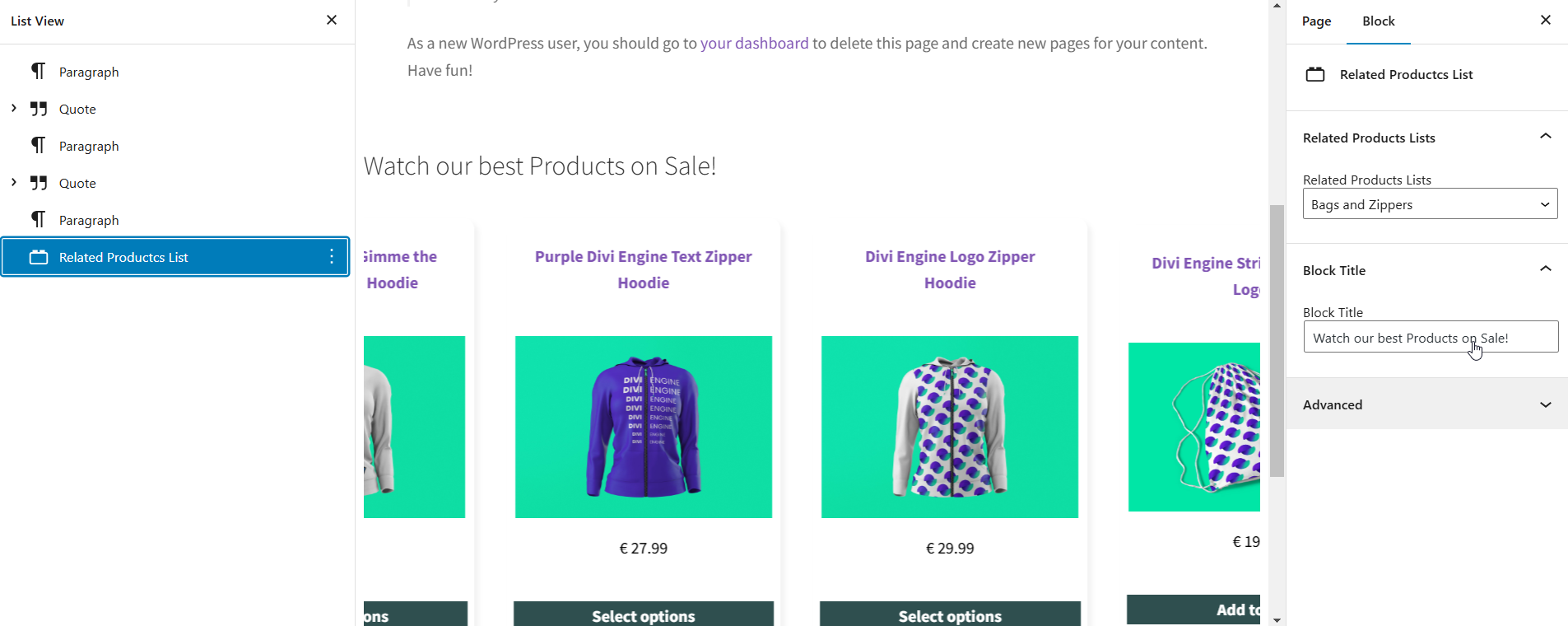This screenshot has width=1568, height=626.
Task: Close the List View panel
Action: coord(332,21)
